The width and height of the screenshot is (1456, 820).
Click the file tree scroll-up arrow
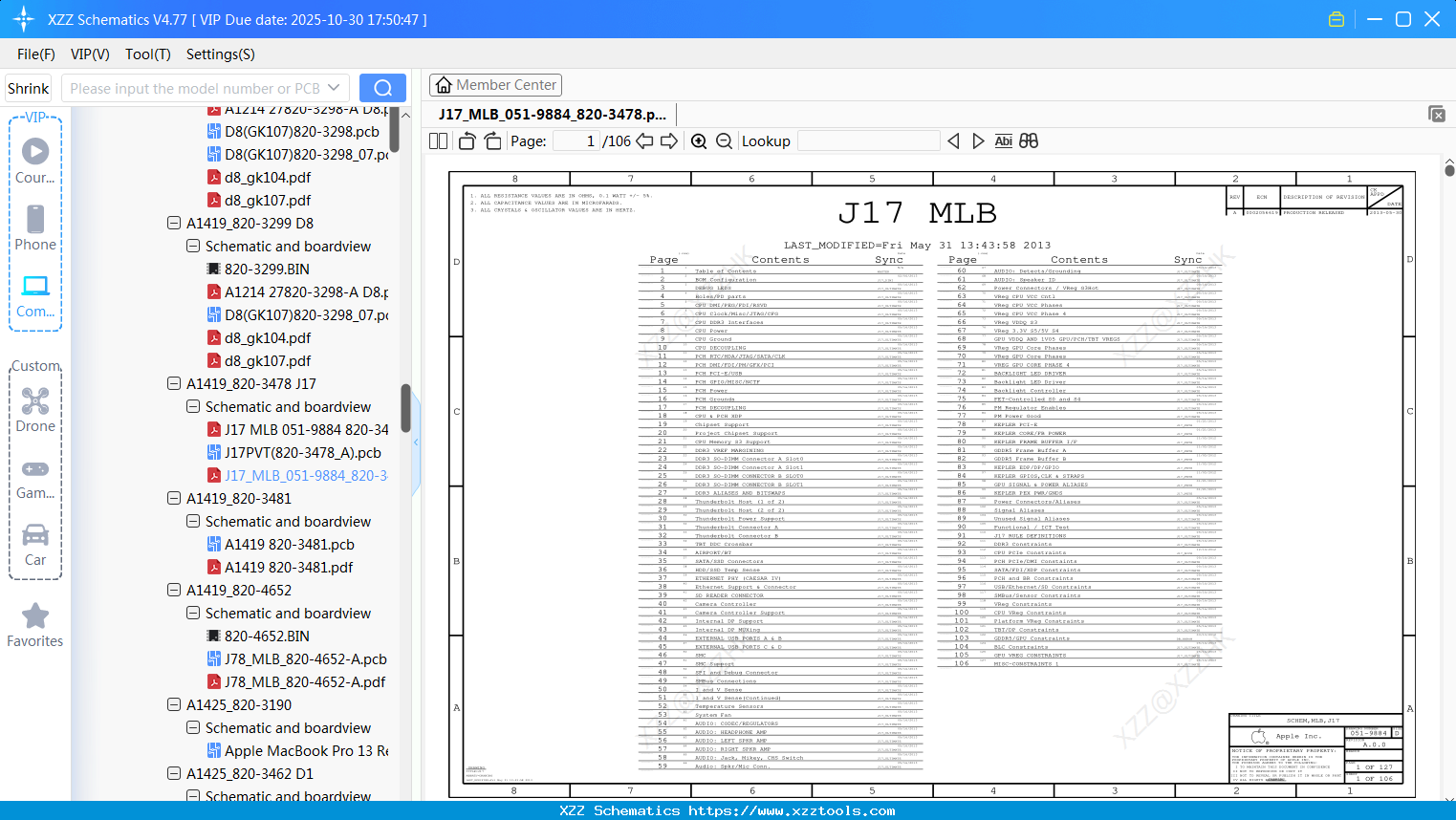[405, 115]
